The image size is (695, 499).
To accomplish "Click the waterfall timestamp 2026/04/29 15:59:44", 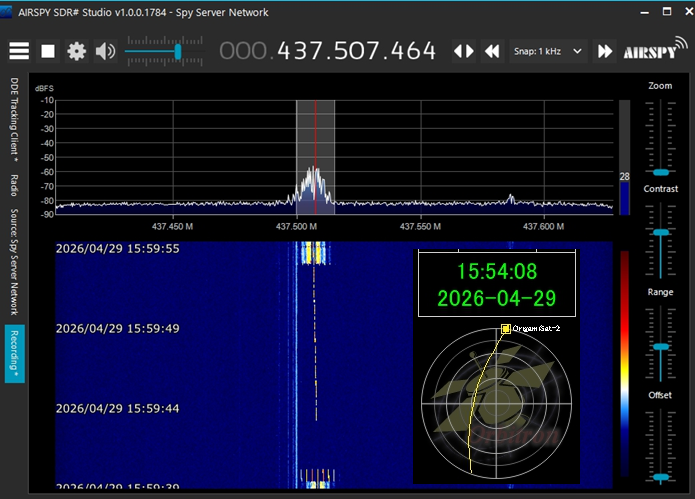I will (117, 408).
